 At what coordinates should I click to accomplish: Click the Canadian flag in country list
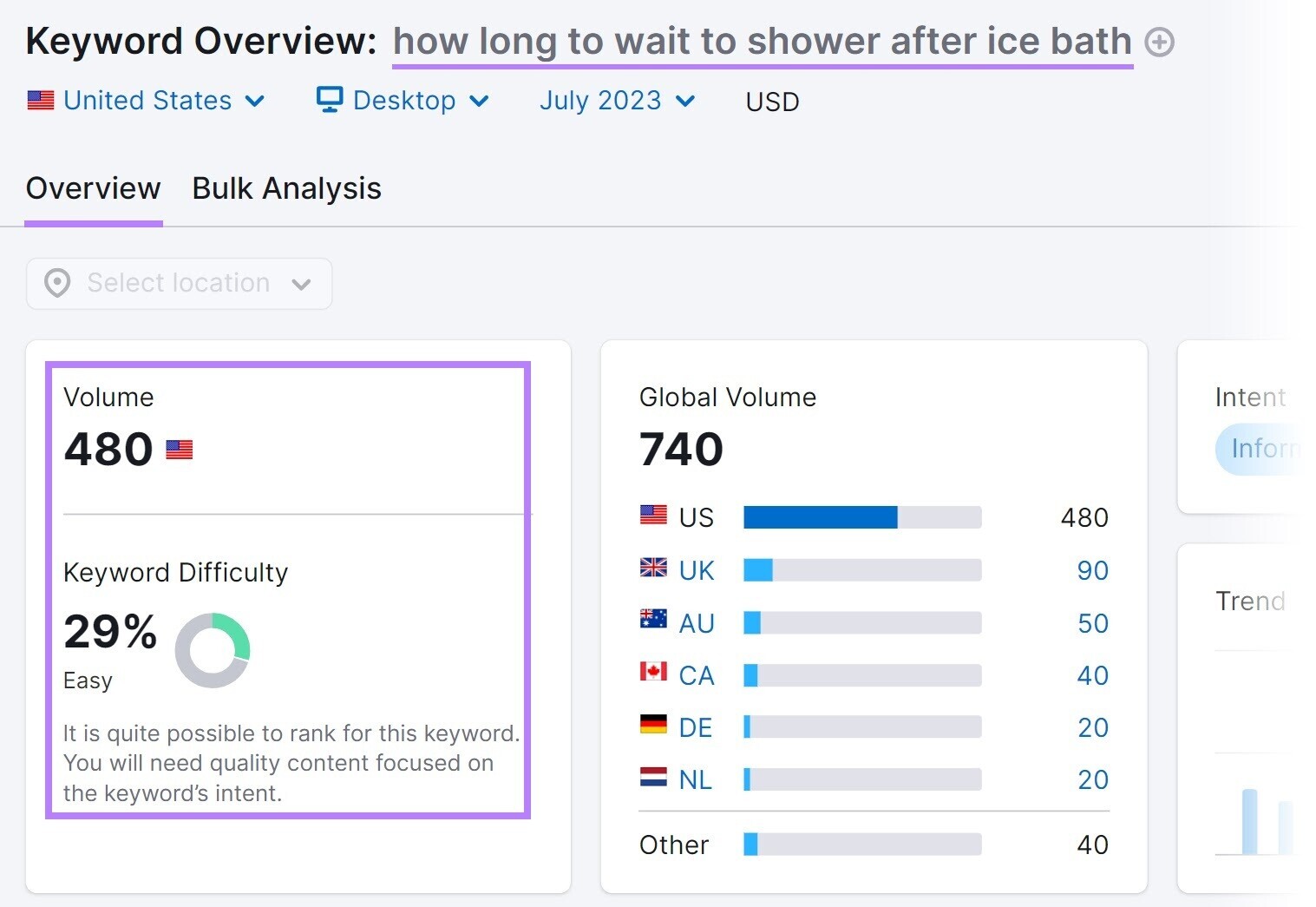pyautogui.click(x=651, y=674)
